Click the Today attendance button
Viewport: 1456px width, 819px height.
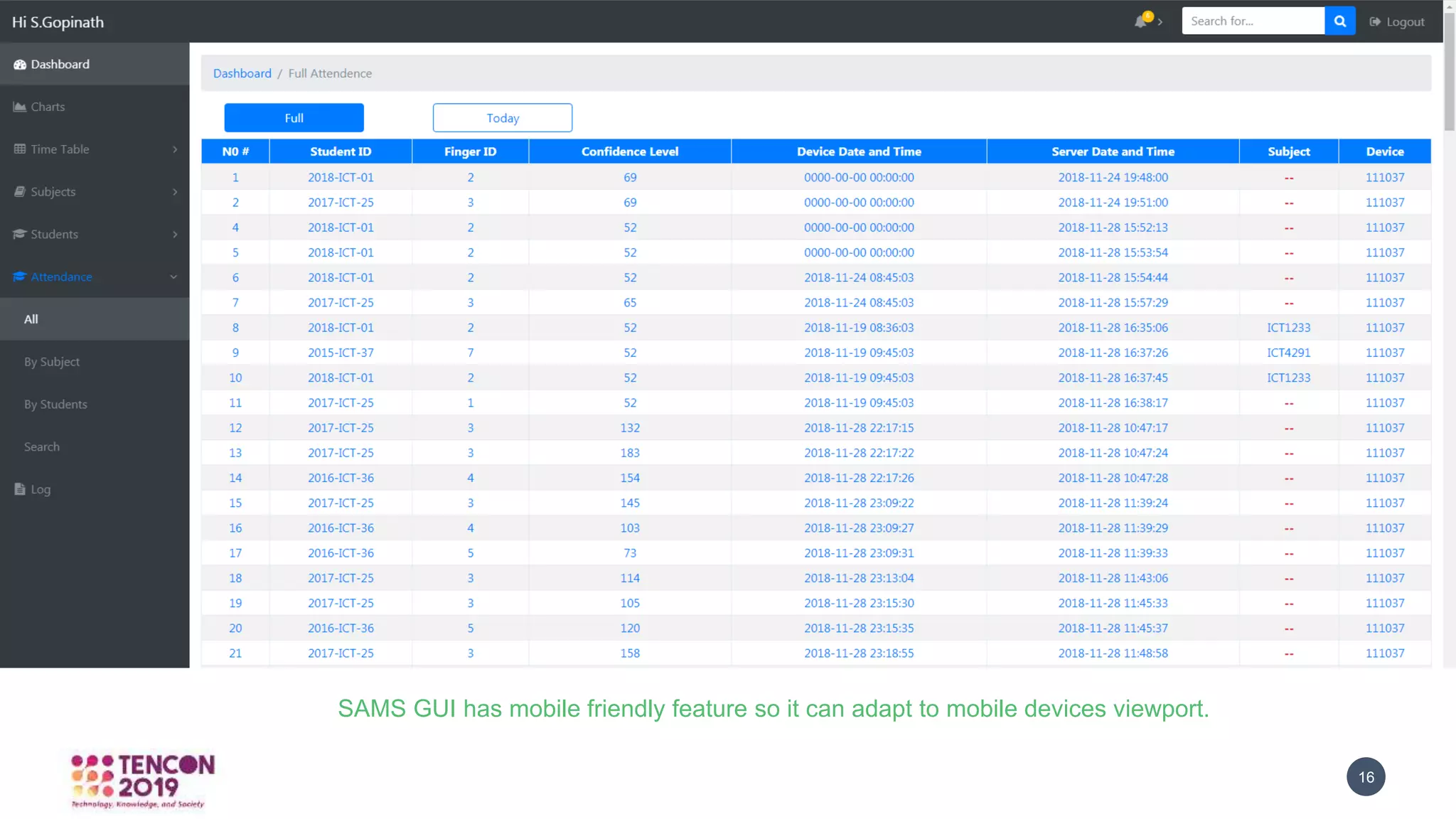503,118
